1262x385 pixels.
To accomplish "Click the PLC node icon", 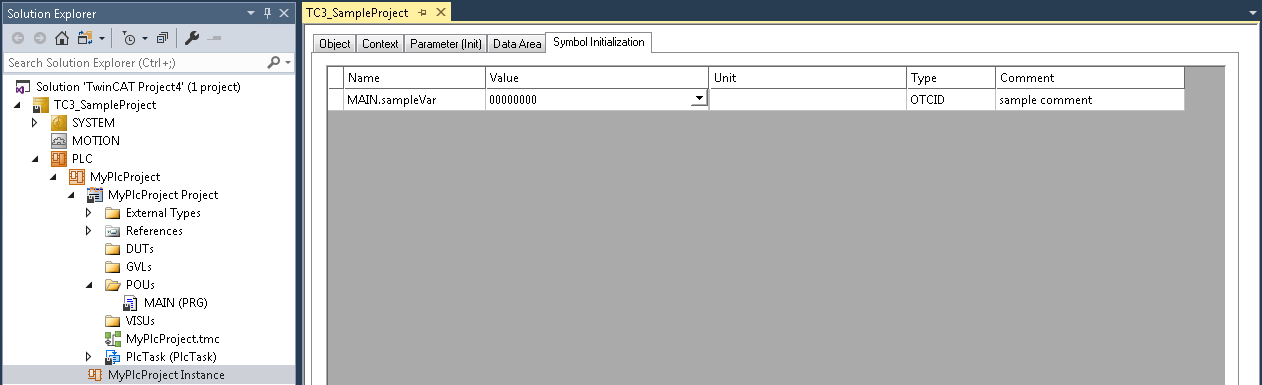I will click(x=58, y=159).
